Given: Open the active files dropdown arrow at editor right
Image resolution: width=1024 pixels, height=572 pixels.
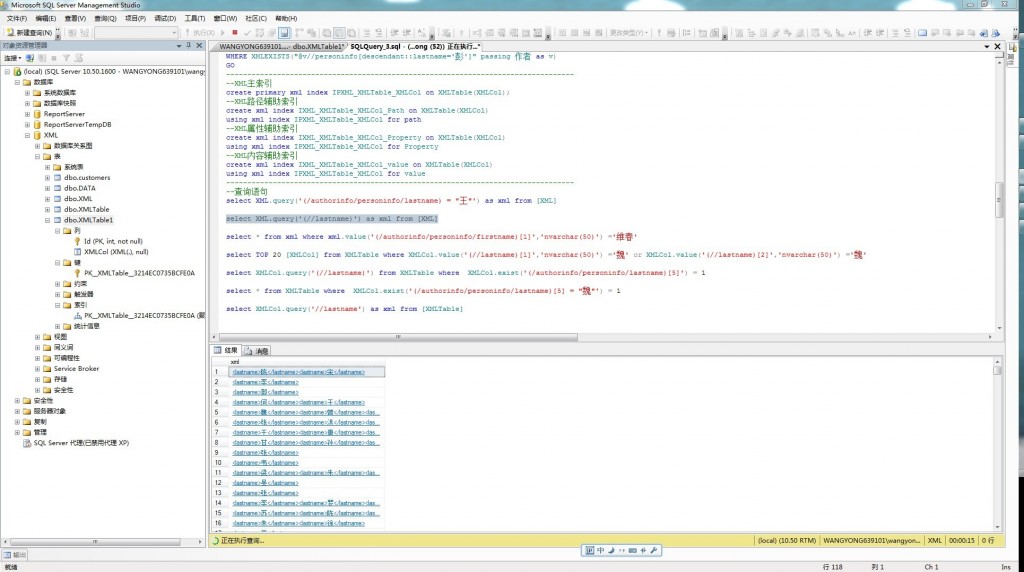Looking at the screenshot, I should pos(987,46).
